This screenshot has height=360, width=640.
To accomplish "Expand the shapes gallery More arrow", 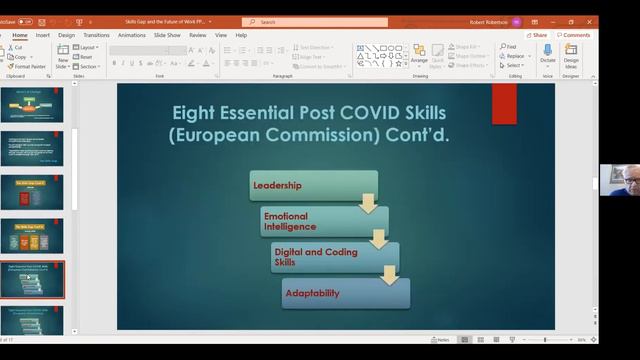I will 406,64.
